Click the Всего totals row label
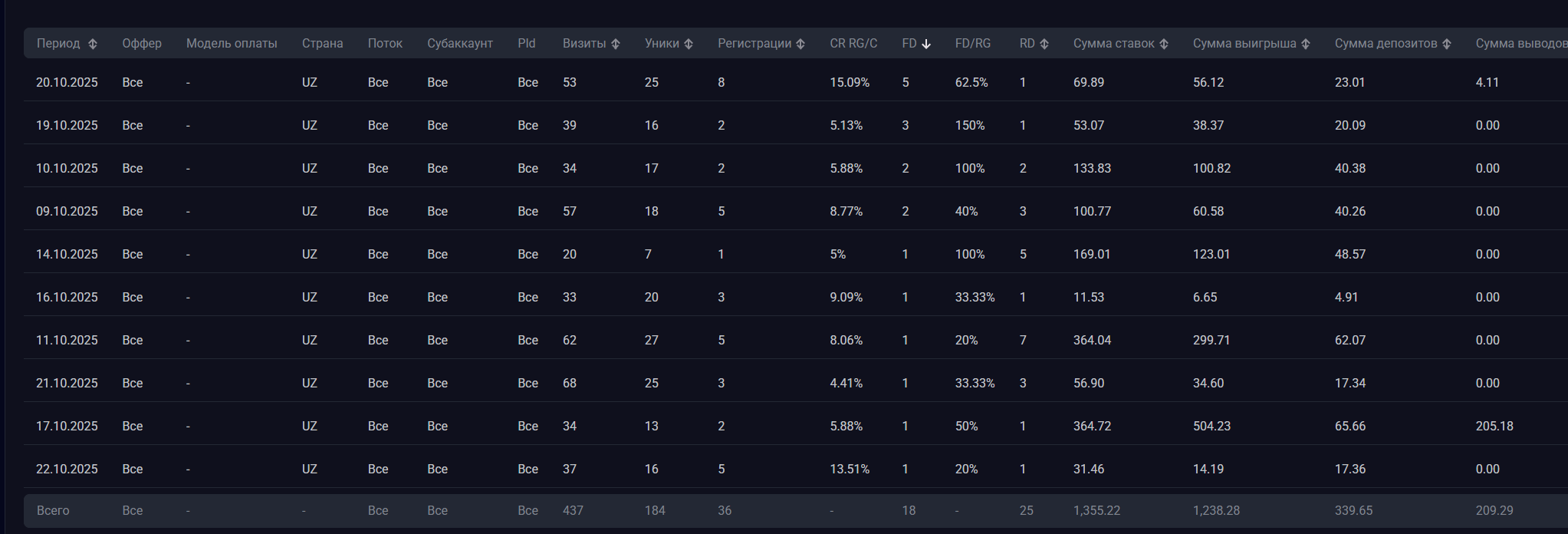1568x534 pixels. pos(53,510)
